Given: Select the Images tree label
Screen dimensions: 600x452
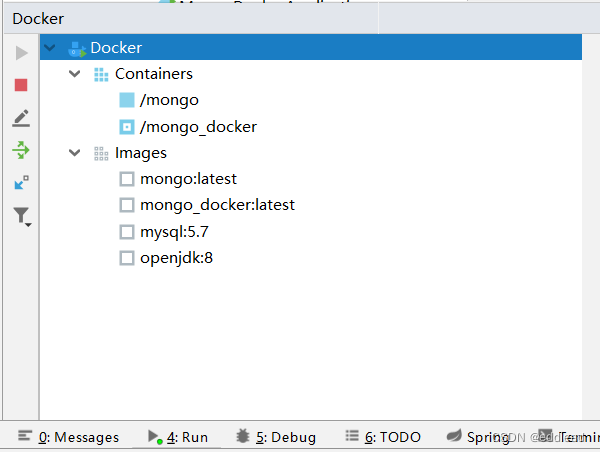Looking at the screenshot, I should coord(141,153).
